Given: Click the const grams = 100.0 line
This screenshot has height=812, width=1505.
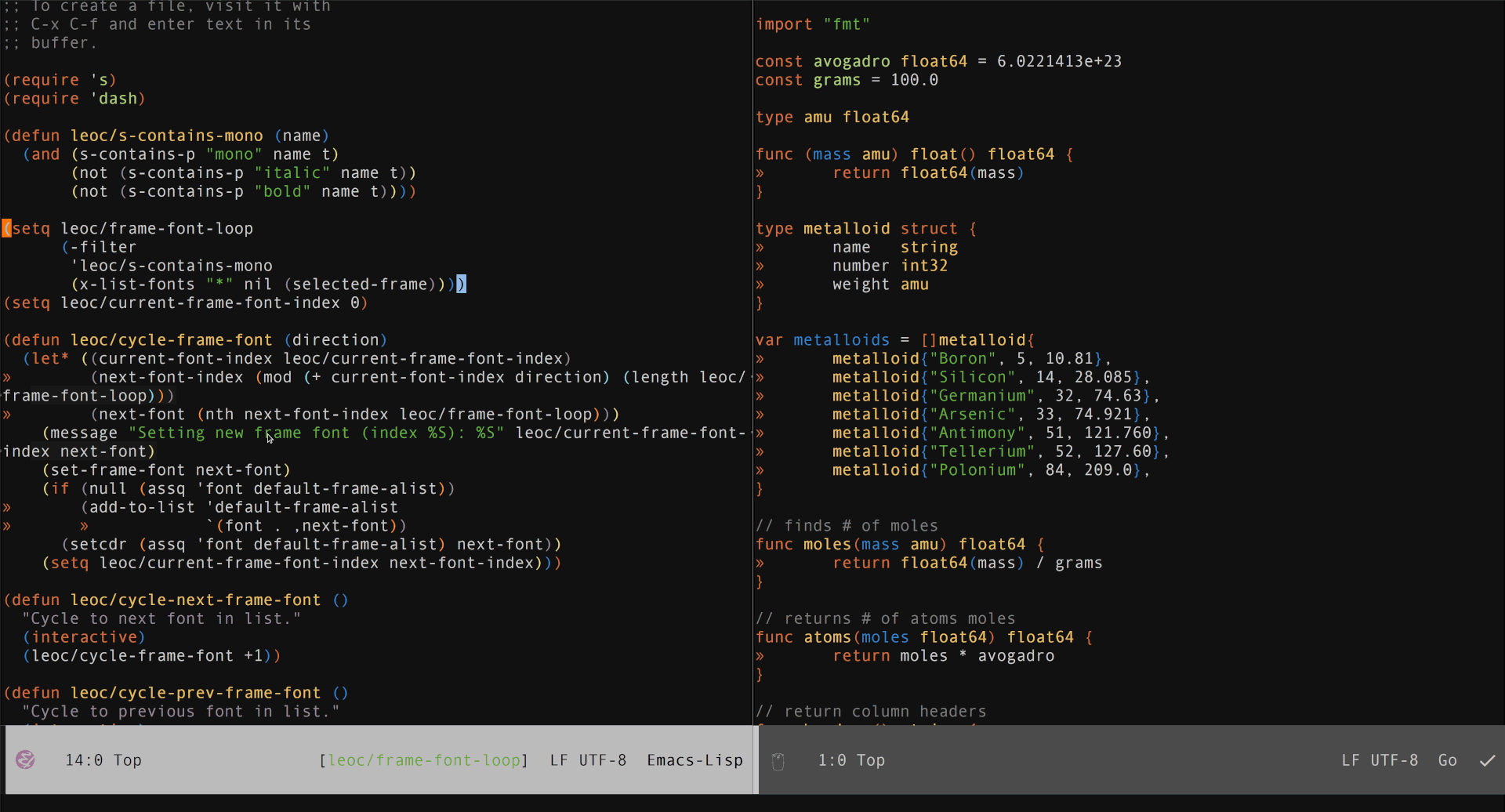Looking at the screenshot, I should click(x=847, y=80).
